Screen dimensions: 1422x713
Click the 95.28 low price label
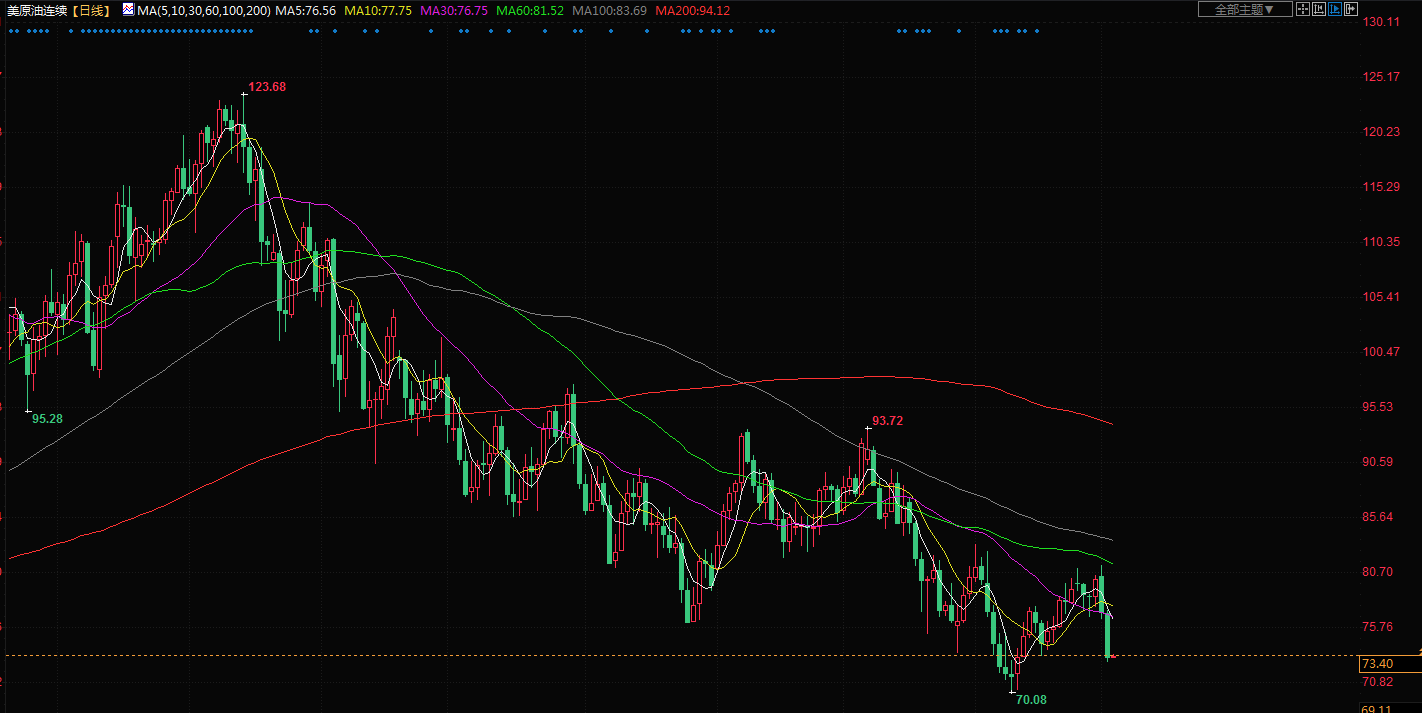point(47,418)
